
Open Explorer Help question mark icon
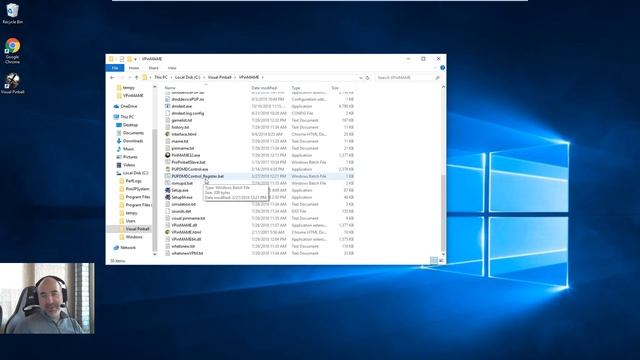[442, 68]
